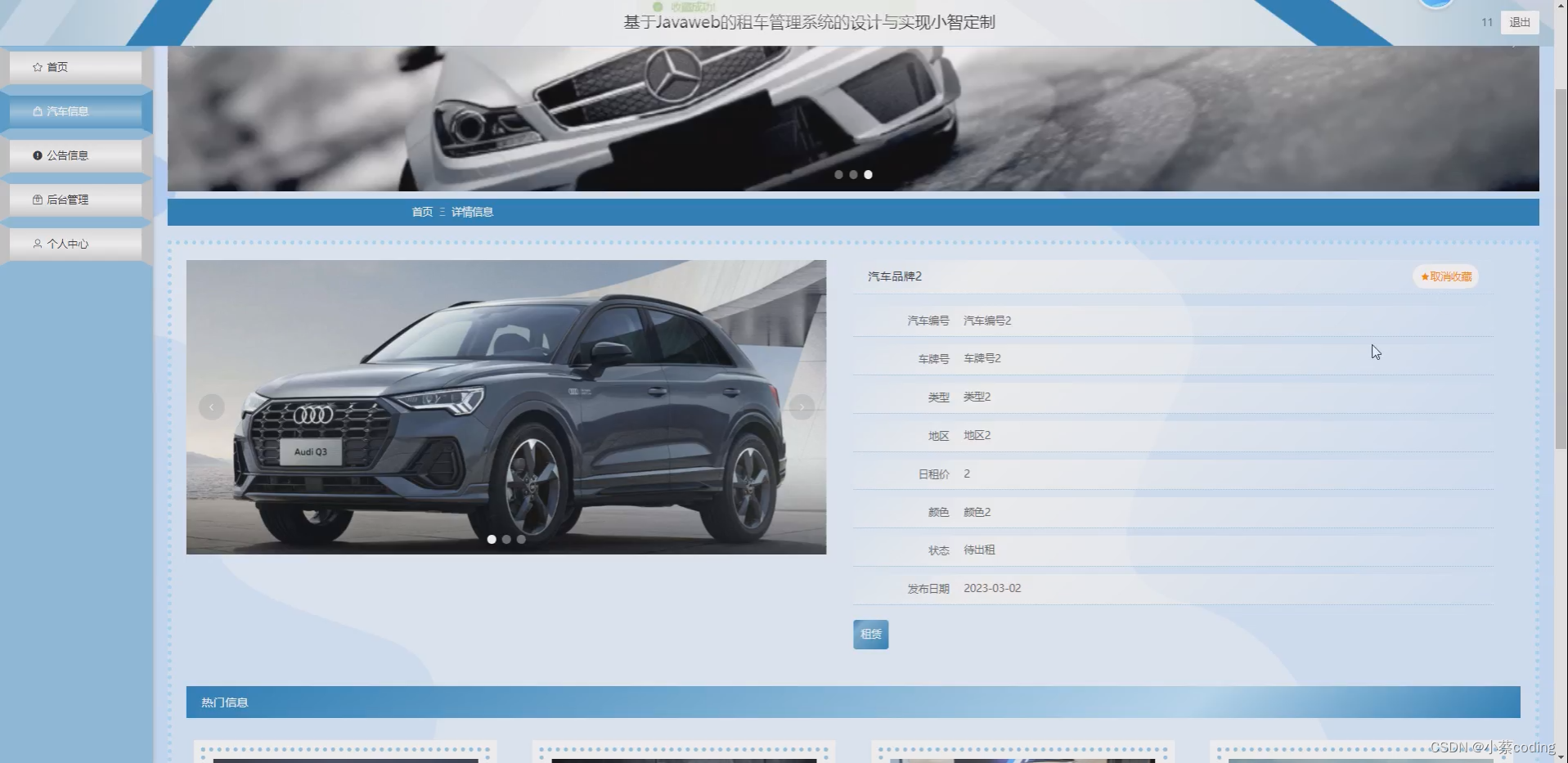This screenshot has width=1568, height=763.
Task: Click 首页 in the breadcrumb bar
Action: tap(422, 212)
